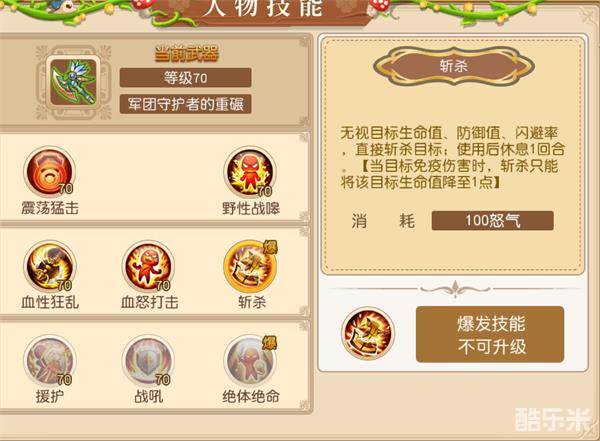Click the 爆 badge on 斩杀

(x=270, y=248)
